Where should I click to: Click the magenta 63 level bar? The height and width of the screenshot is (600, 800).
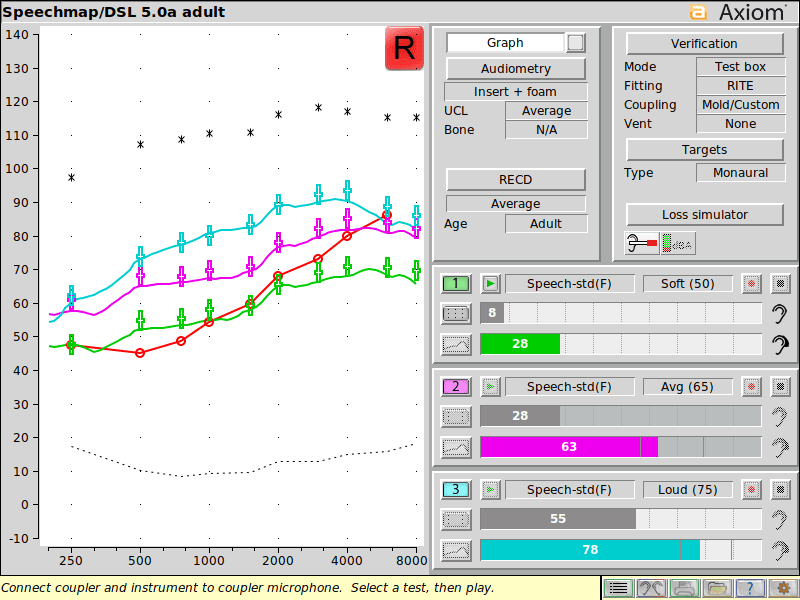(x=569, y=447)
